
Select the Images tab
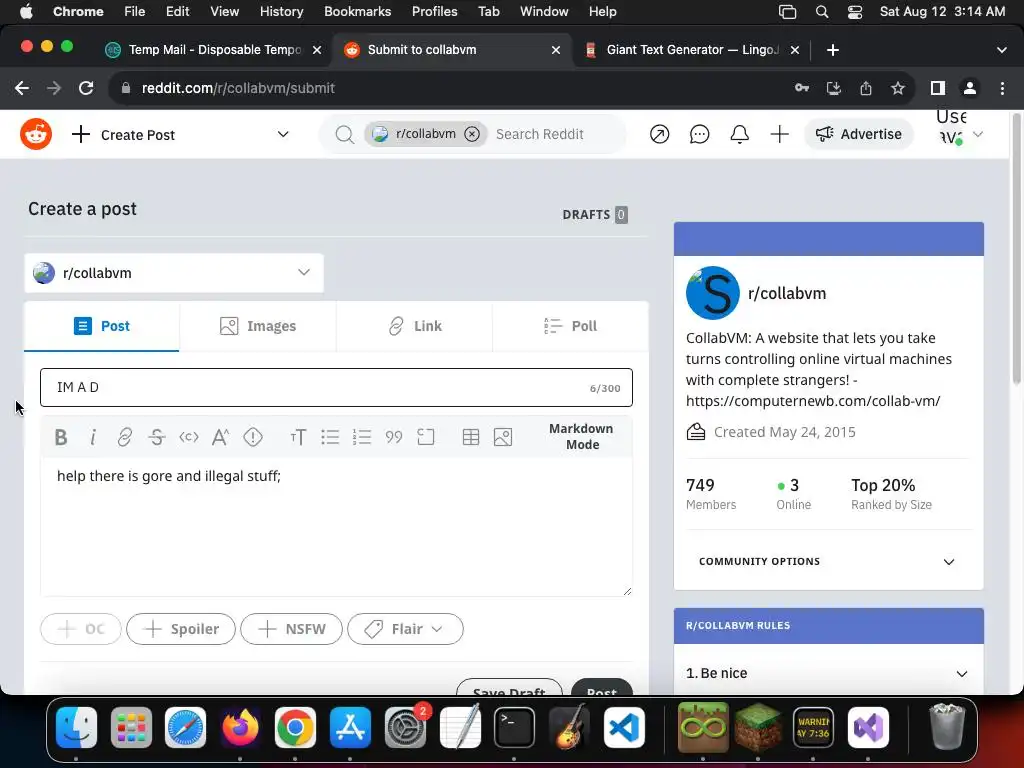click(258, 326)
